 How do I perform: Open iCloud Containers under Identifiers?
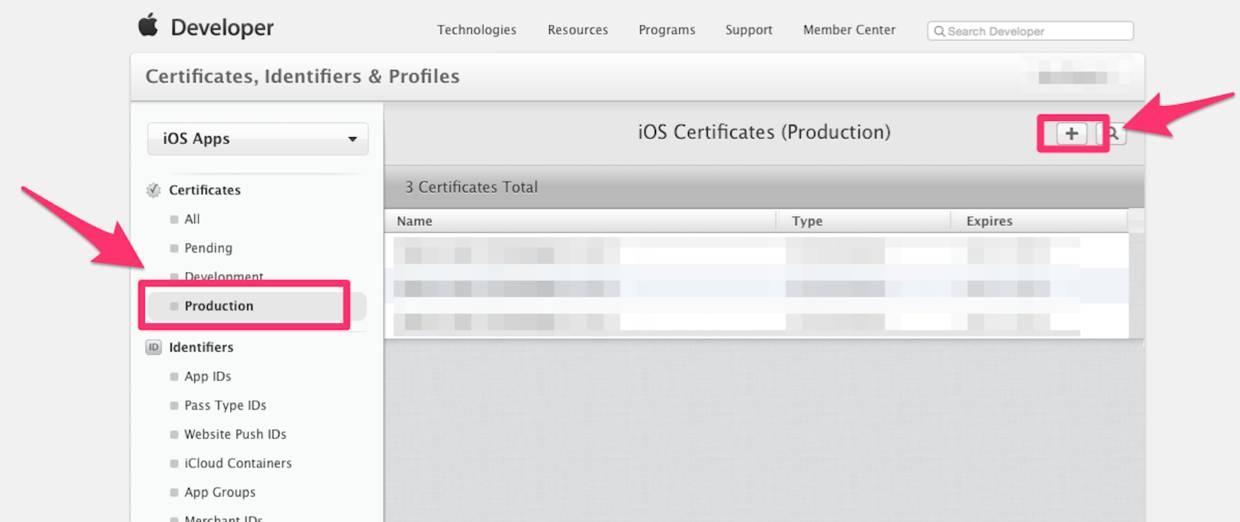[x=238, y=464]
